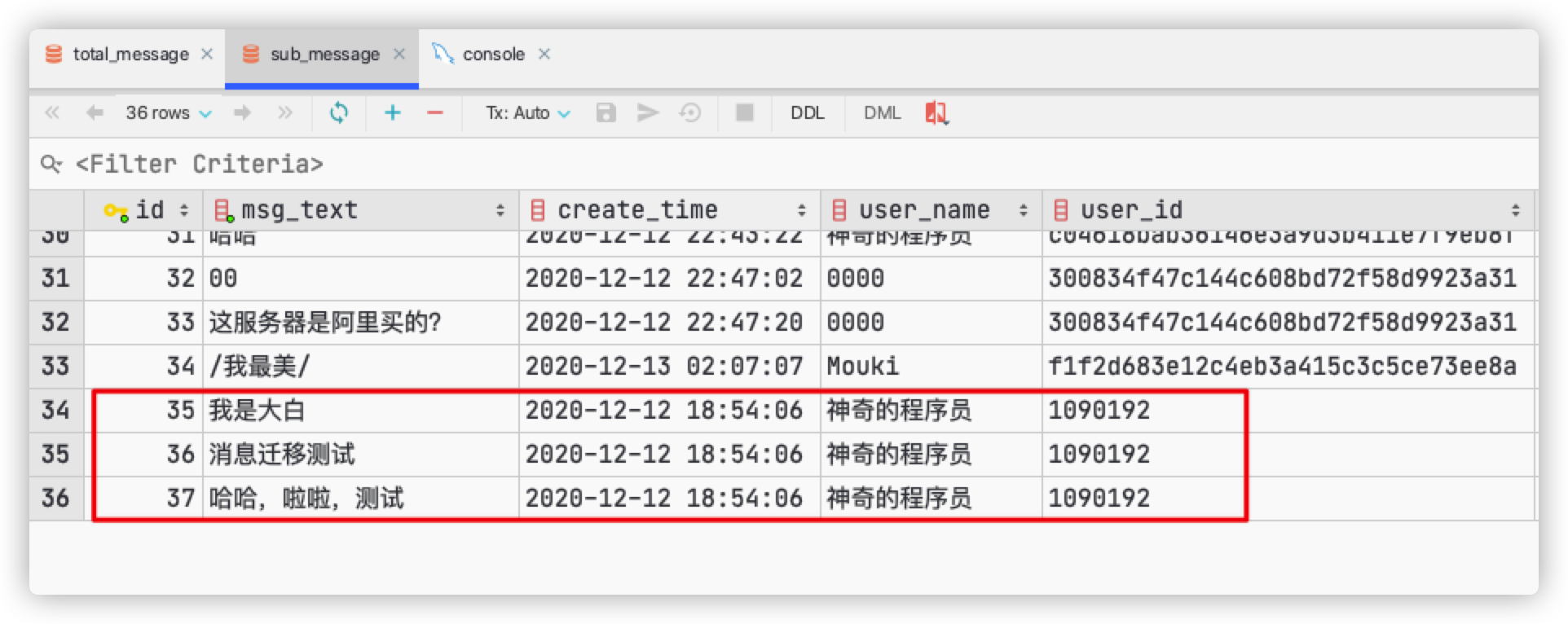The width and height of the screenshot is (1568, 624).
Task: Jump to the last page arrow
Action: point(284,113)
